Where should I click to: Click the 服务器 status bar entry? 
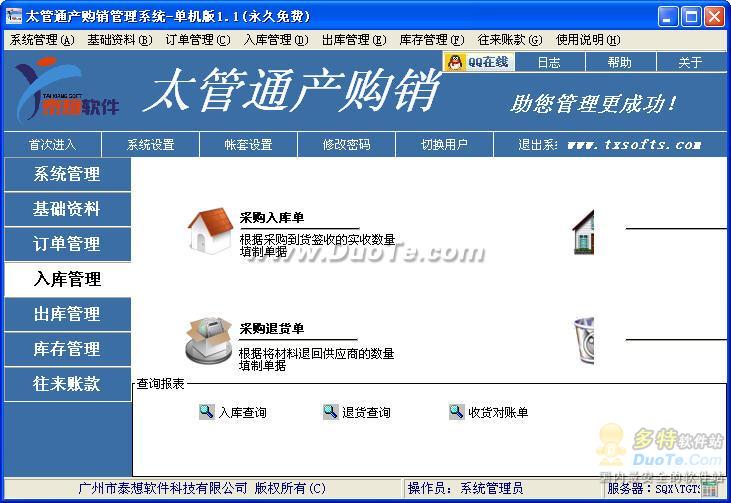point(654,488)
